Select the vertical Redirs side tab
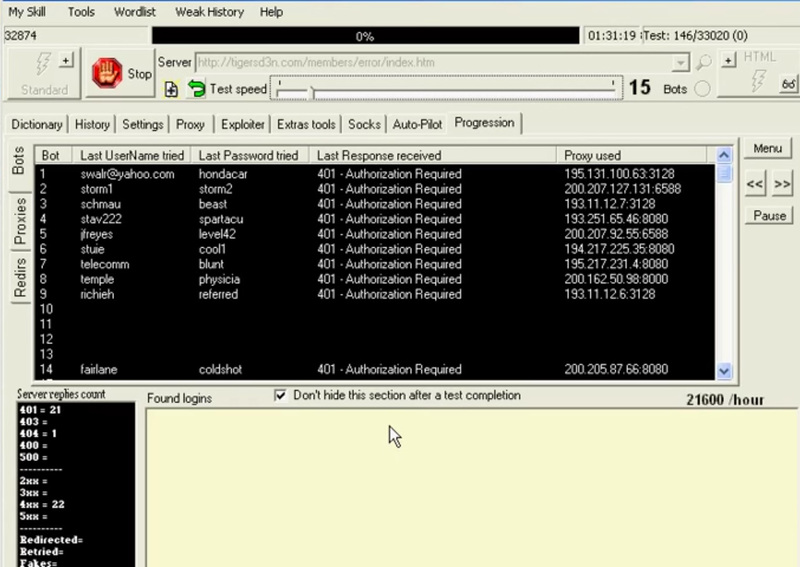Image resolution: width=800 pixels, height=567 pixels. coord(19,278)
